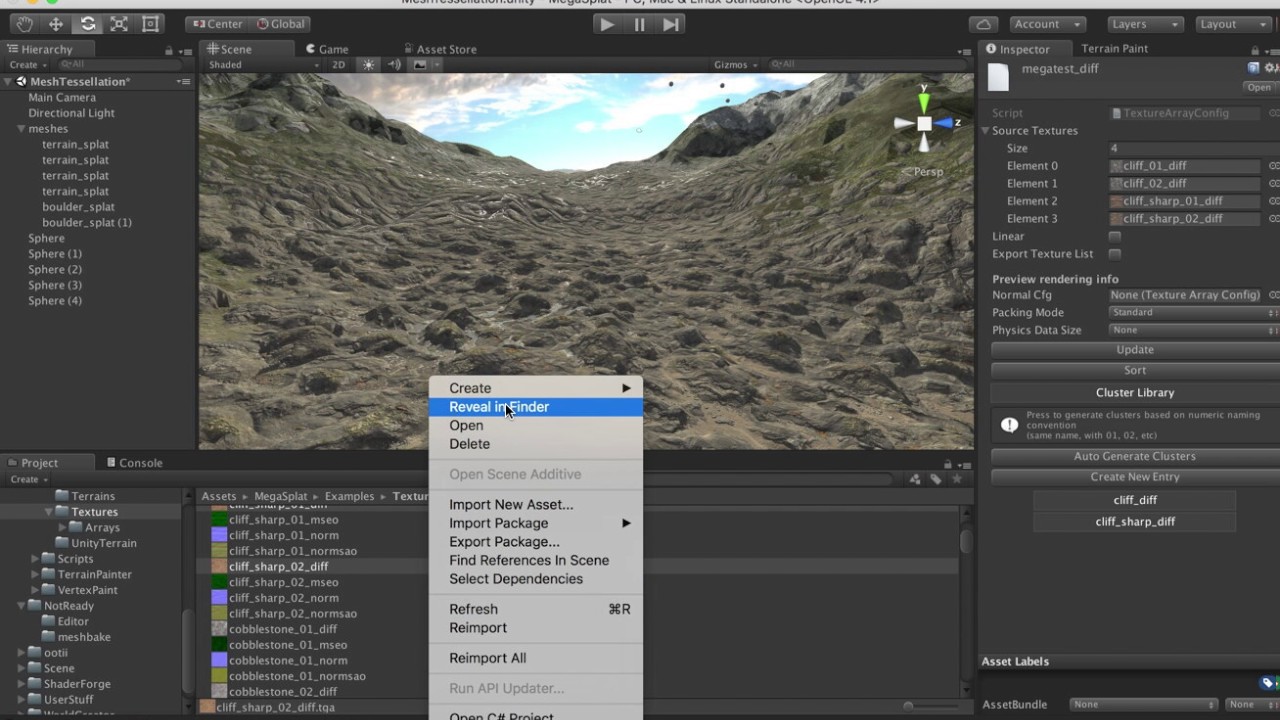The height and width of the screenshot is (720, 1280).
Task: Switch to the Console tab
Action: click(x=134, y=463)
